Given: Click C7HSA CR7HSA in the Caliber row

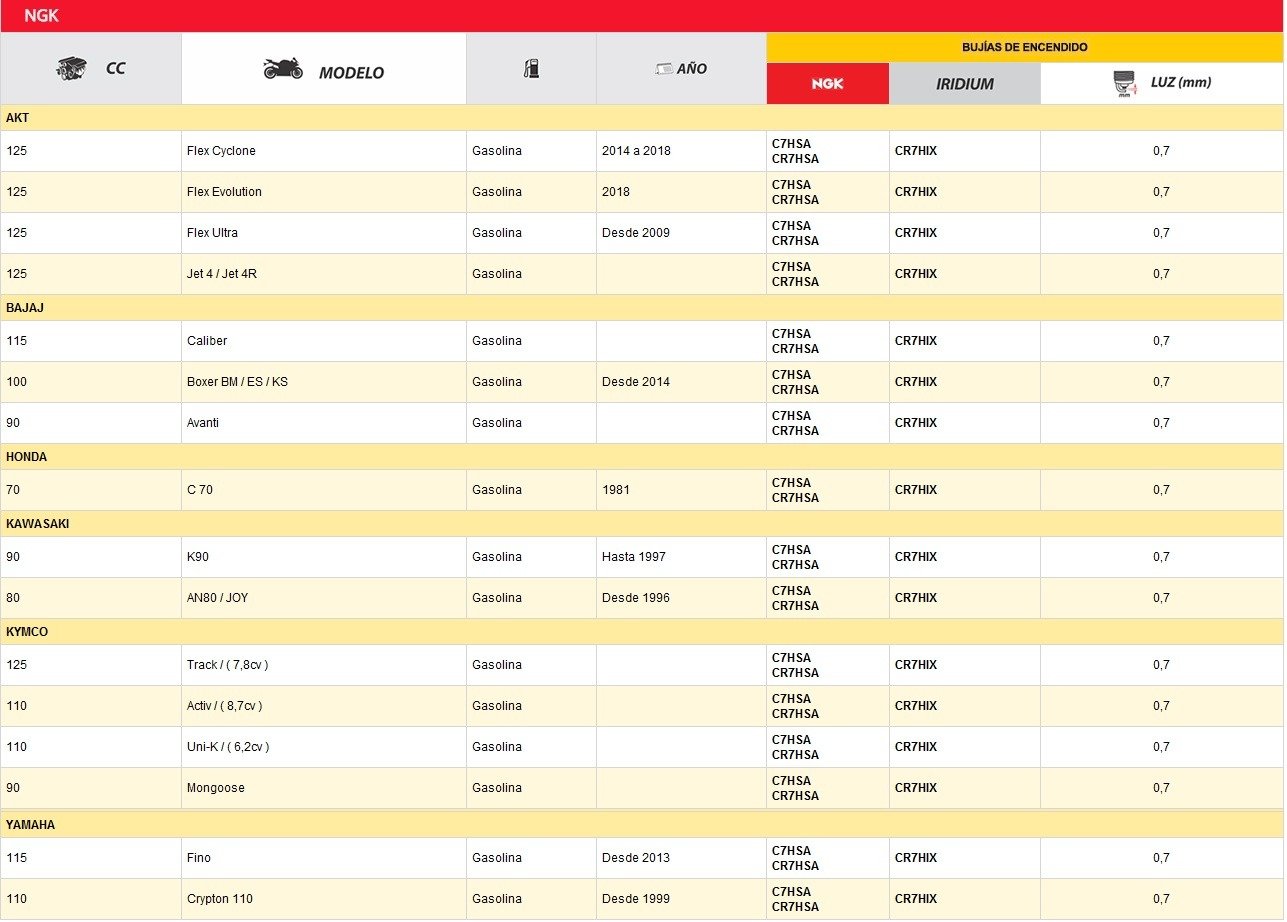Looking at the screenshot, I should click(795, 341).
